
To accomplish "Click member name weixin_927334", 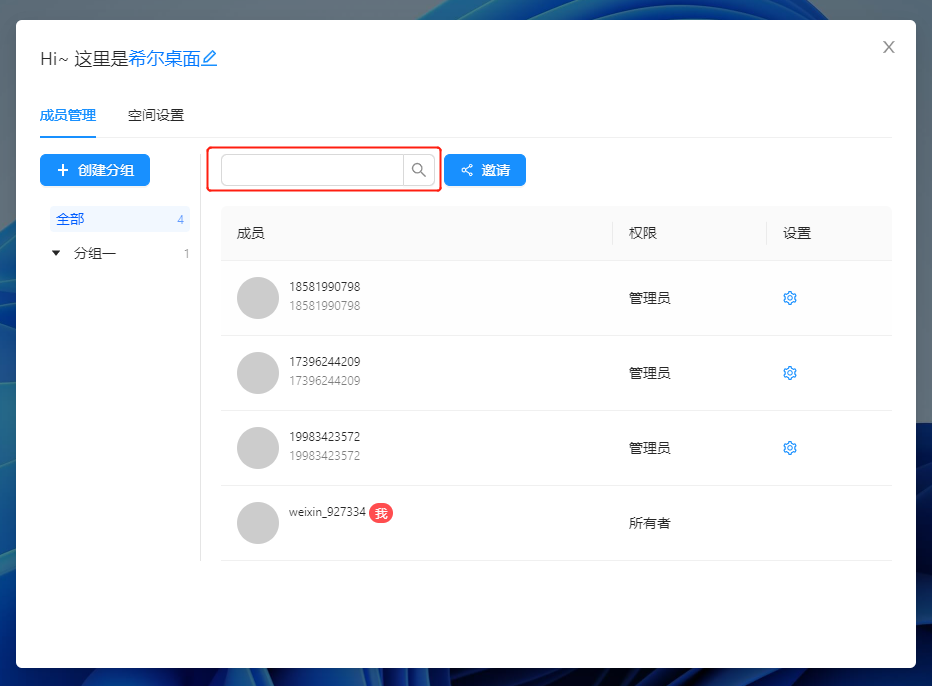I will pos(328,512).
